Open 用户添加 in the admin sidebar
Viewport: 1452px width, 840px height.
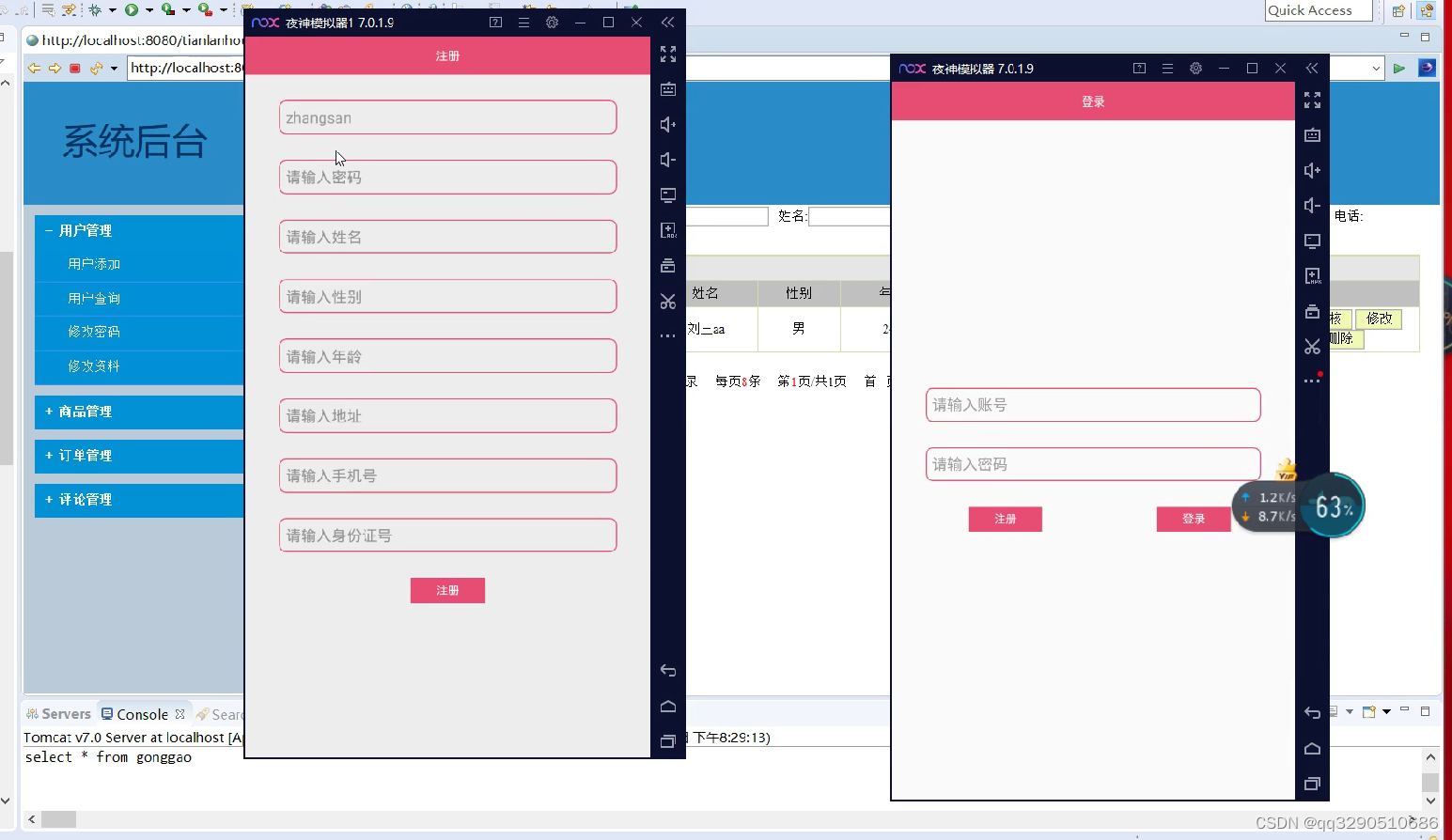(x=94, y=264)
